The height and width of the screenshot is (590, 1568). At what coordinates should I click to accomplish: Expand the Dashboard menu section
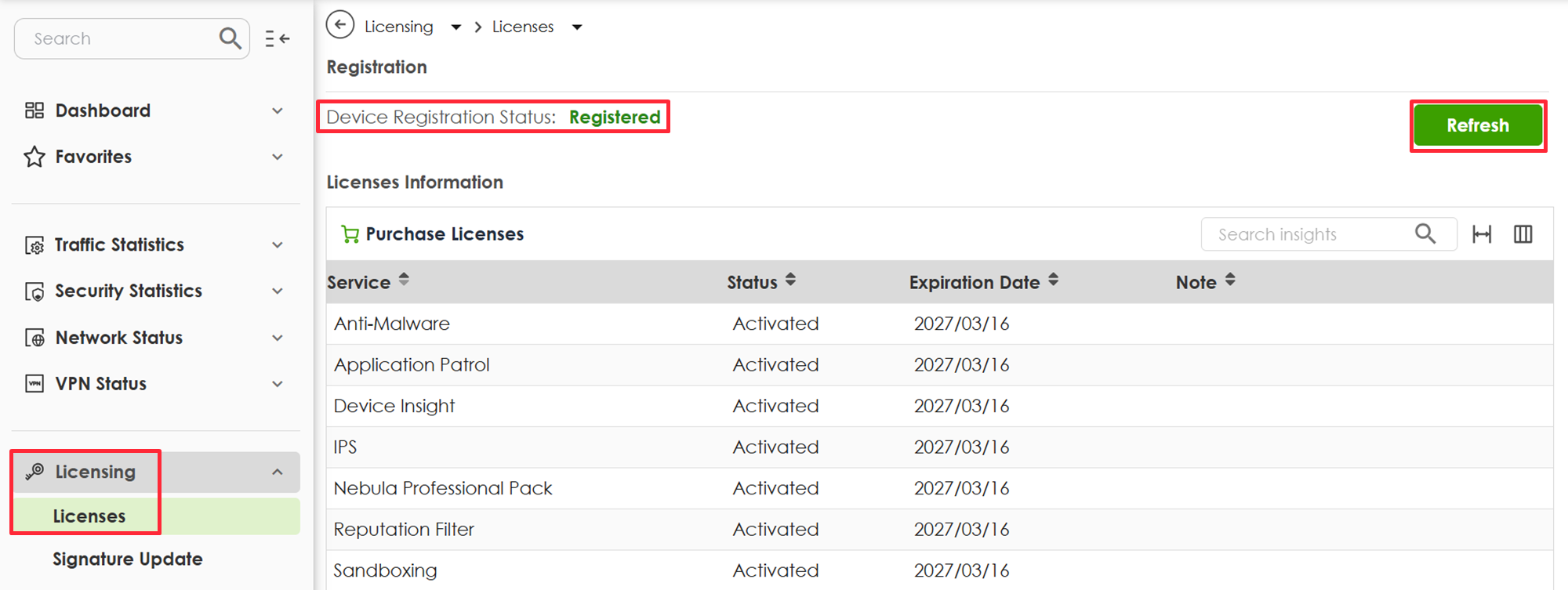(x=278, y=110)
